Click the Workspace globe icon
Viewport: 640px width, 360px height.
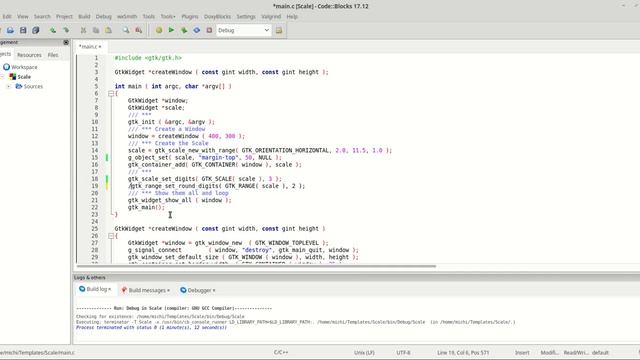click(x=6, y=67)
